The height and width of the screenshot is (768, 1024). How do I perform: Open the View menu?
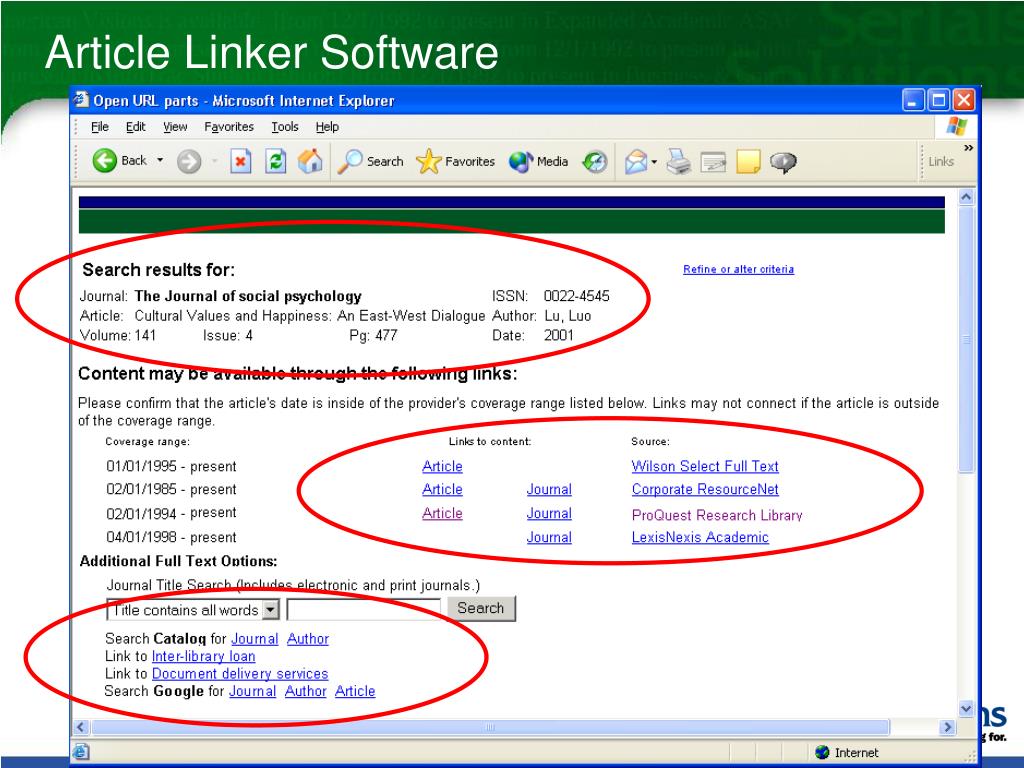175,127
